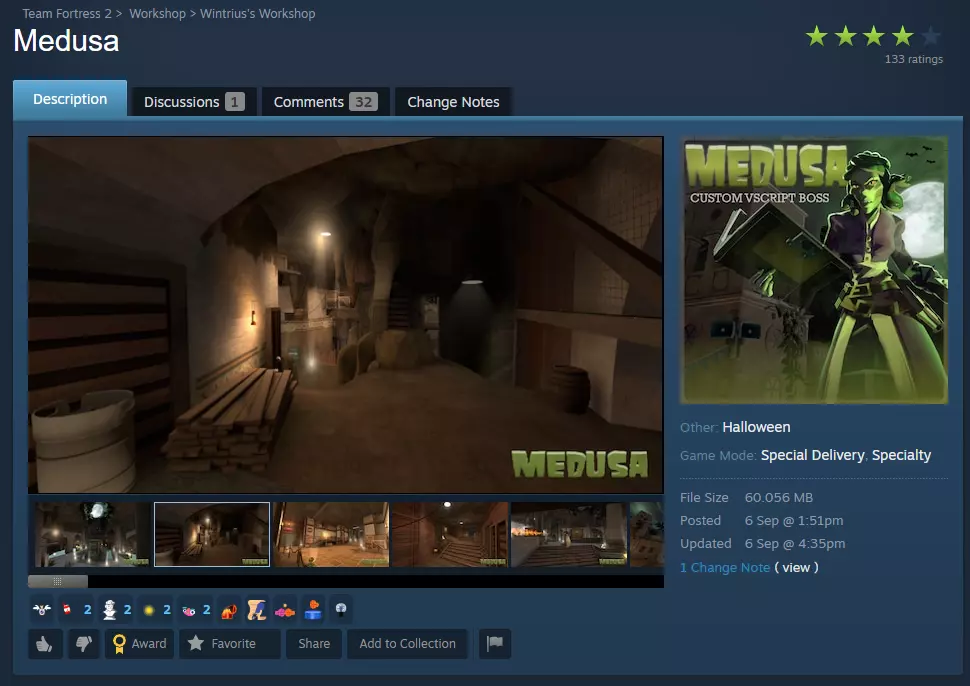Click the yellow glowing sun award icon
Image resolution: width=970 pixels, height=686 pixels.
tap(148, 610)
